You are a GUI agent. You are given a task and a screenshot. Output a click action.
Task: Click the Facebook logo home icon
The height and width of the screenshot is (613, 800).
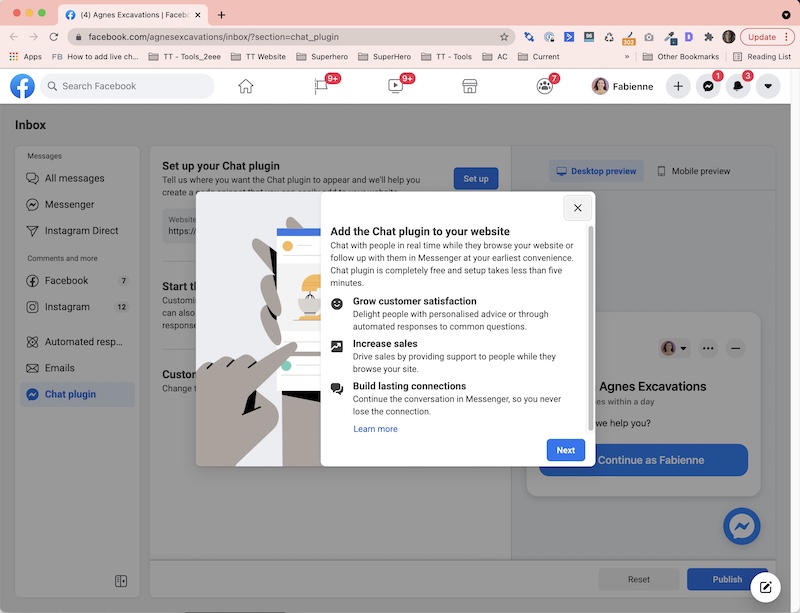point(22,86)
